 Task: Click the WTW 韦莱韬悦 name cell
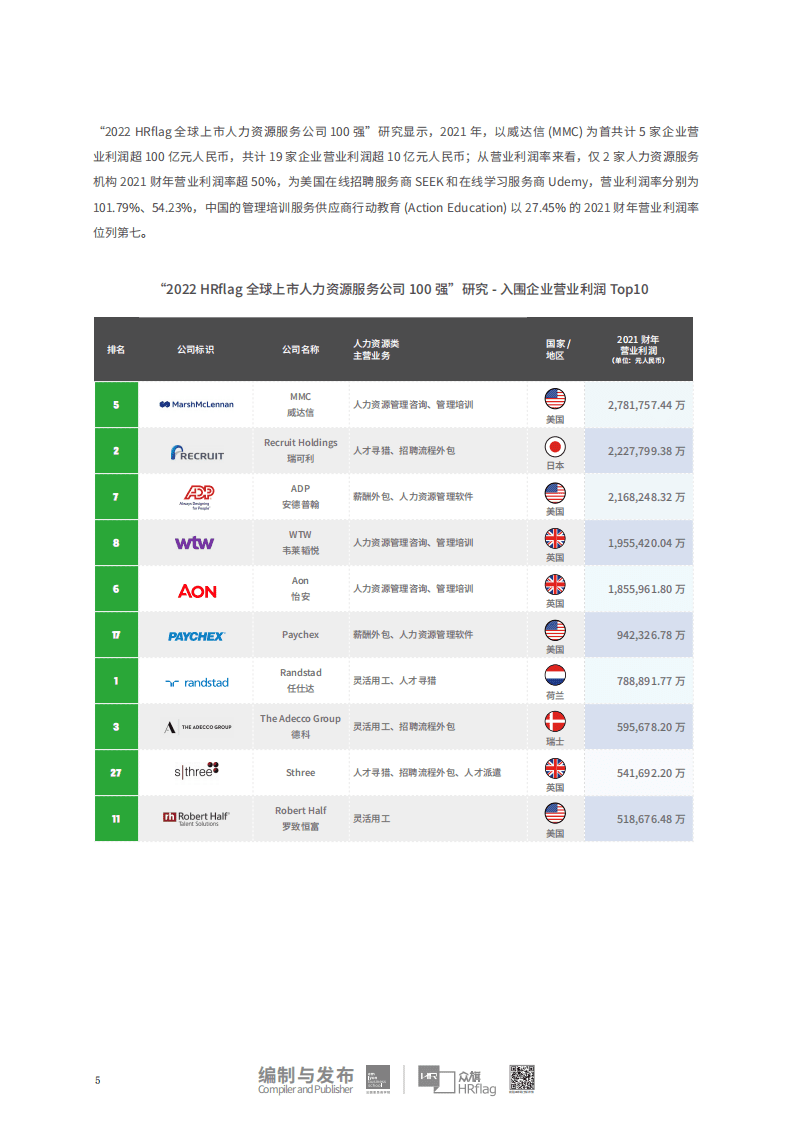point(301,542)
